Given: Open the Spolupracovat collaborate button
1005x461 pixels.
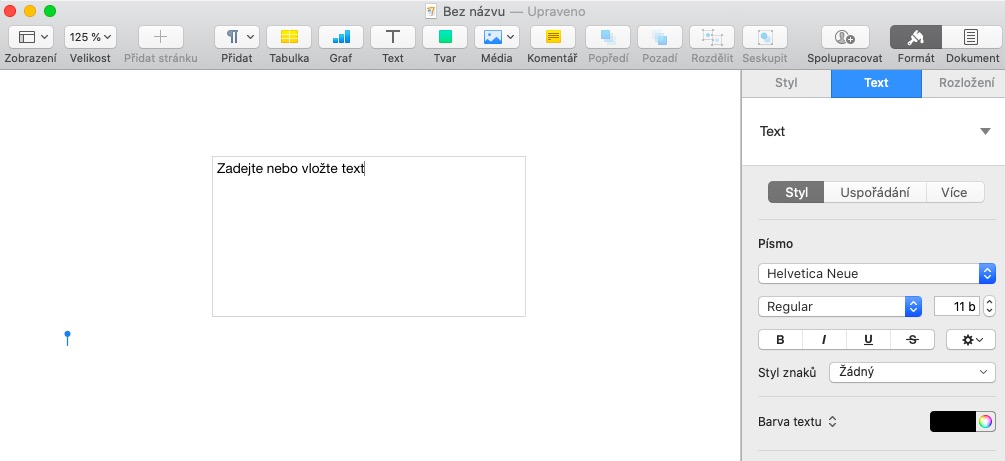Looking at the screenshot, I should pyautogui.click(x=845, y=37).
